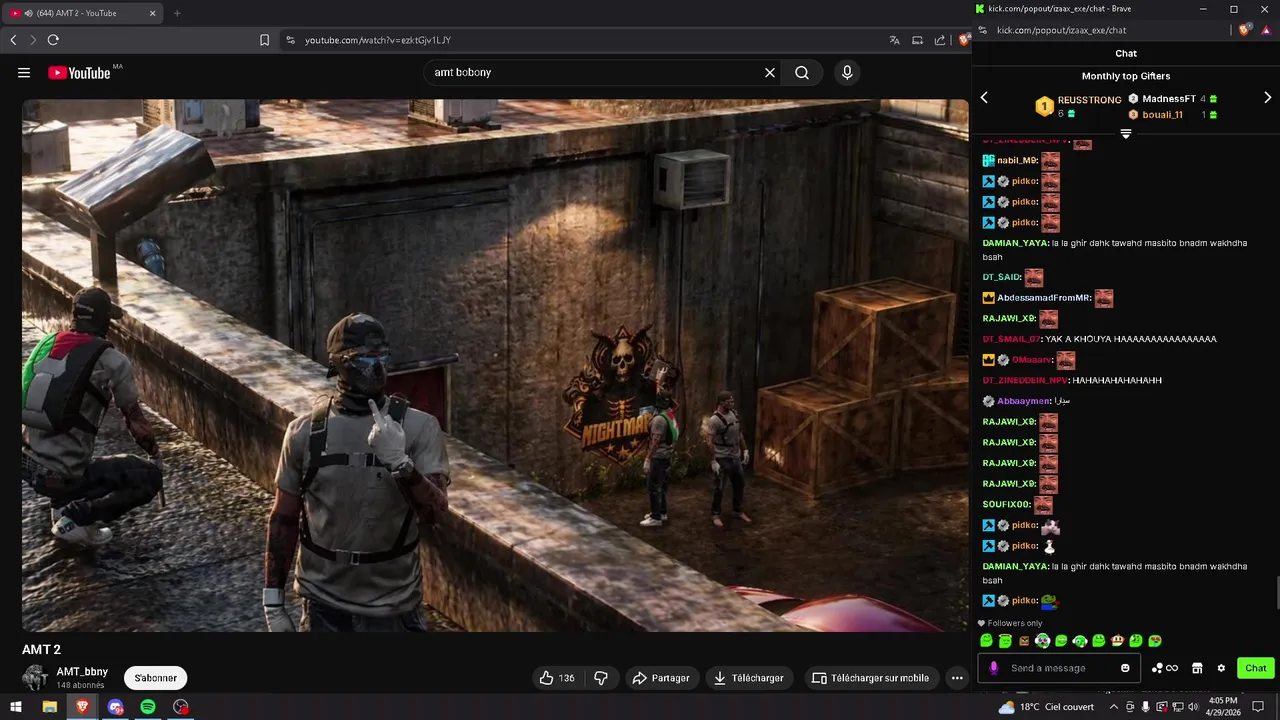Open site settings beside kick.com URL
Viewport: 1280px width, 720px height.
click(x=983, y=31)
